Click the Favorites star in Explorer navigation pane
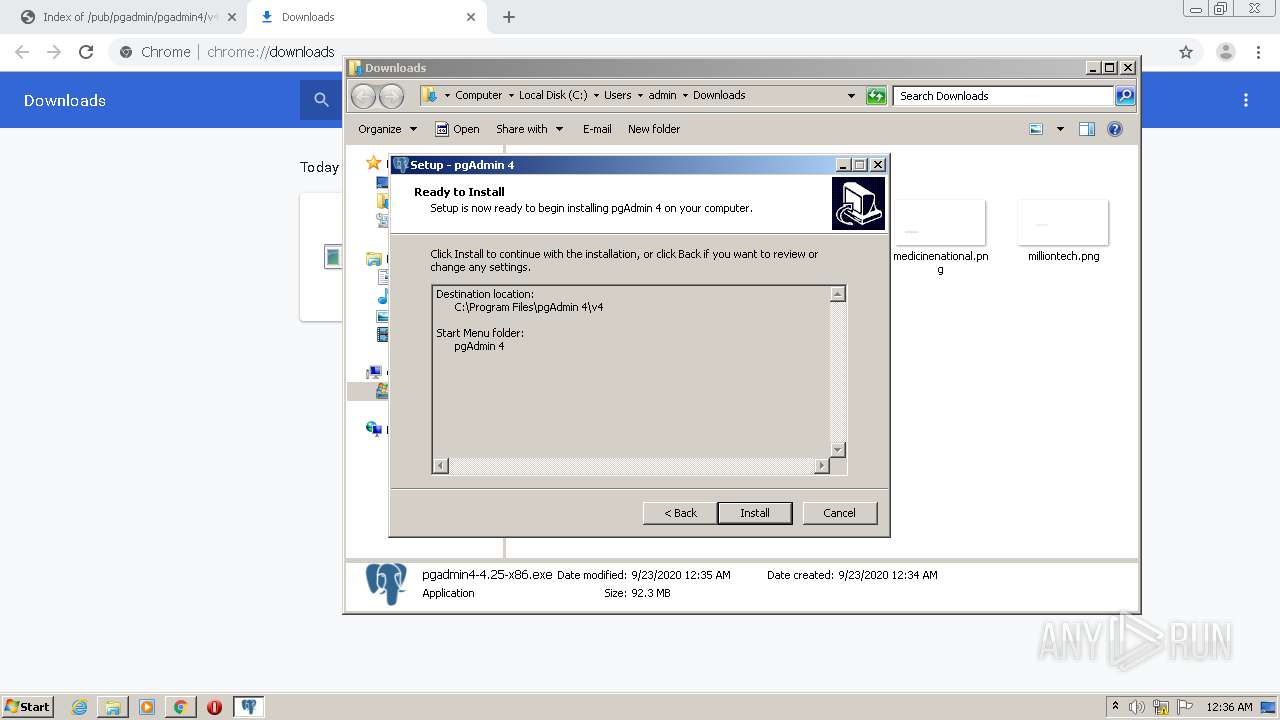This screenshot has height=720, width=1280. 374,163
